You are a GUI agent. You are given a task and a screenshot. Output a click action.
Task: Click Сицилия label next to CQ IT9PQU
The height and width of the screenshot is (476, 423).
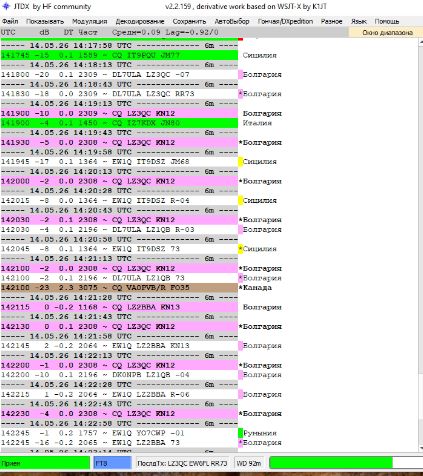coord(260,55)
